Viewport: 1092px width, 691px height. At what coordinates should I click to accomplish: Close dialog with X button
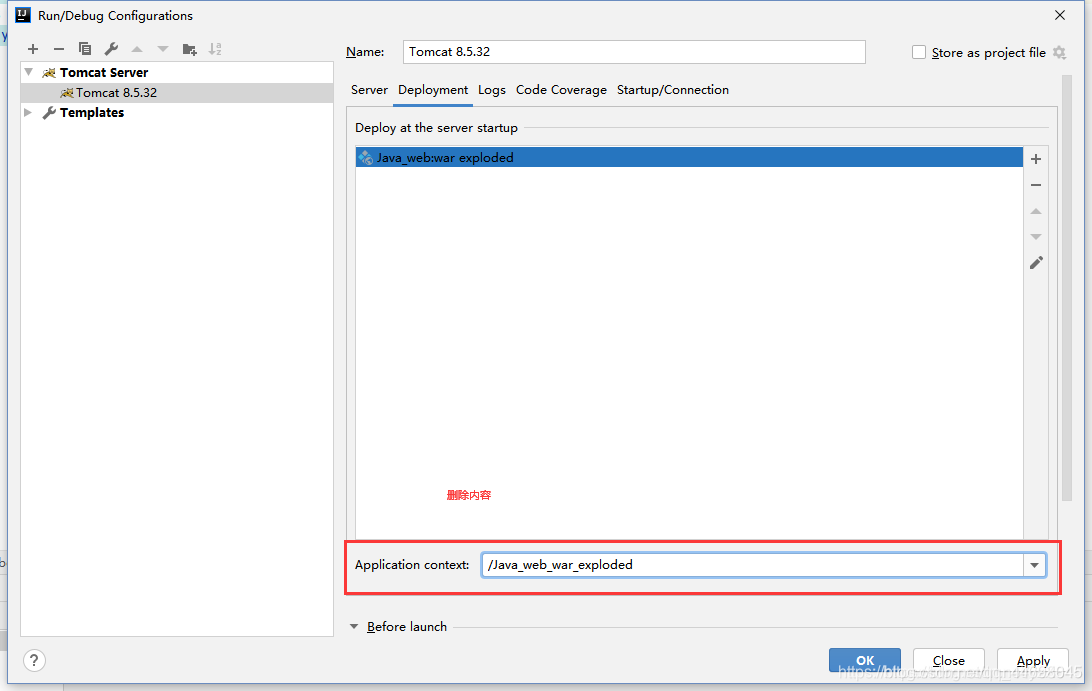click(1060, 15)
